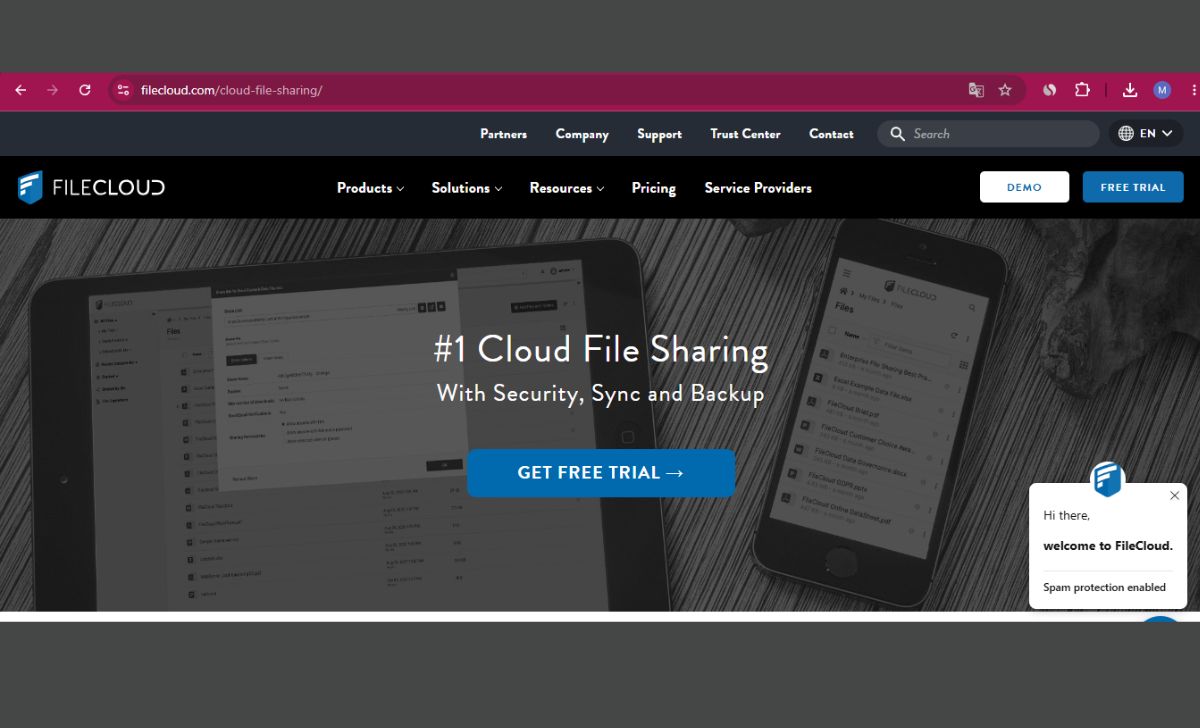Open the Support link
The width and height of the screenshot is (1200, 728).
point(659,134)
